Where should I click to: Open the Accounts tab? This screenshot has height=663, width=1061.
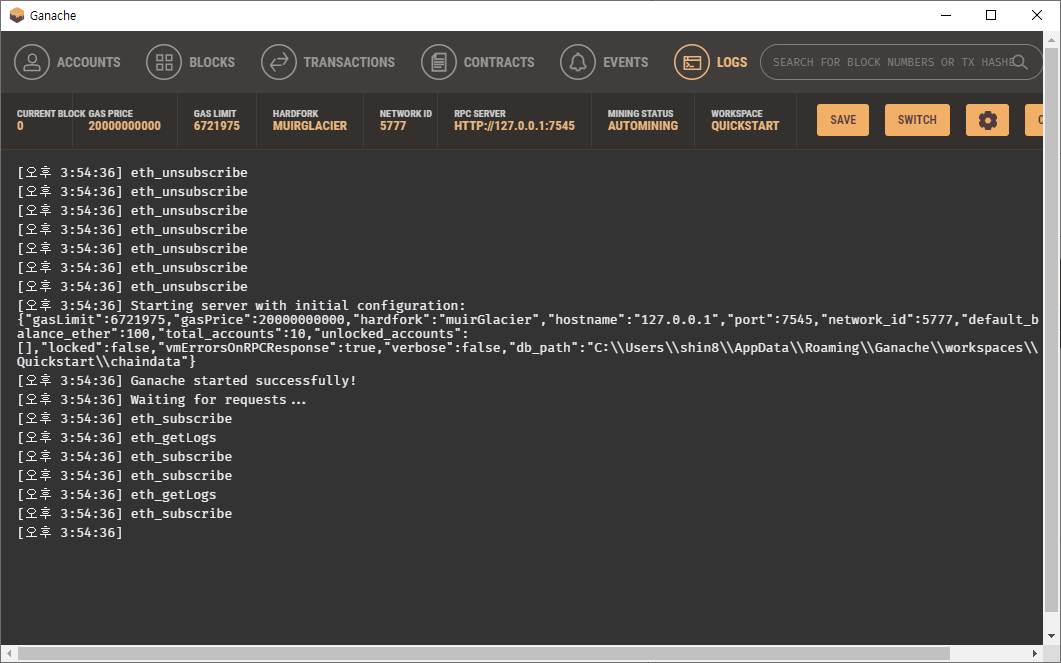tap(67, 62)
